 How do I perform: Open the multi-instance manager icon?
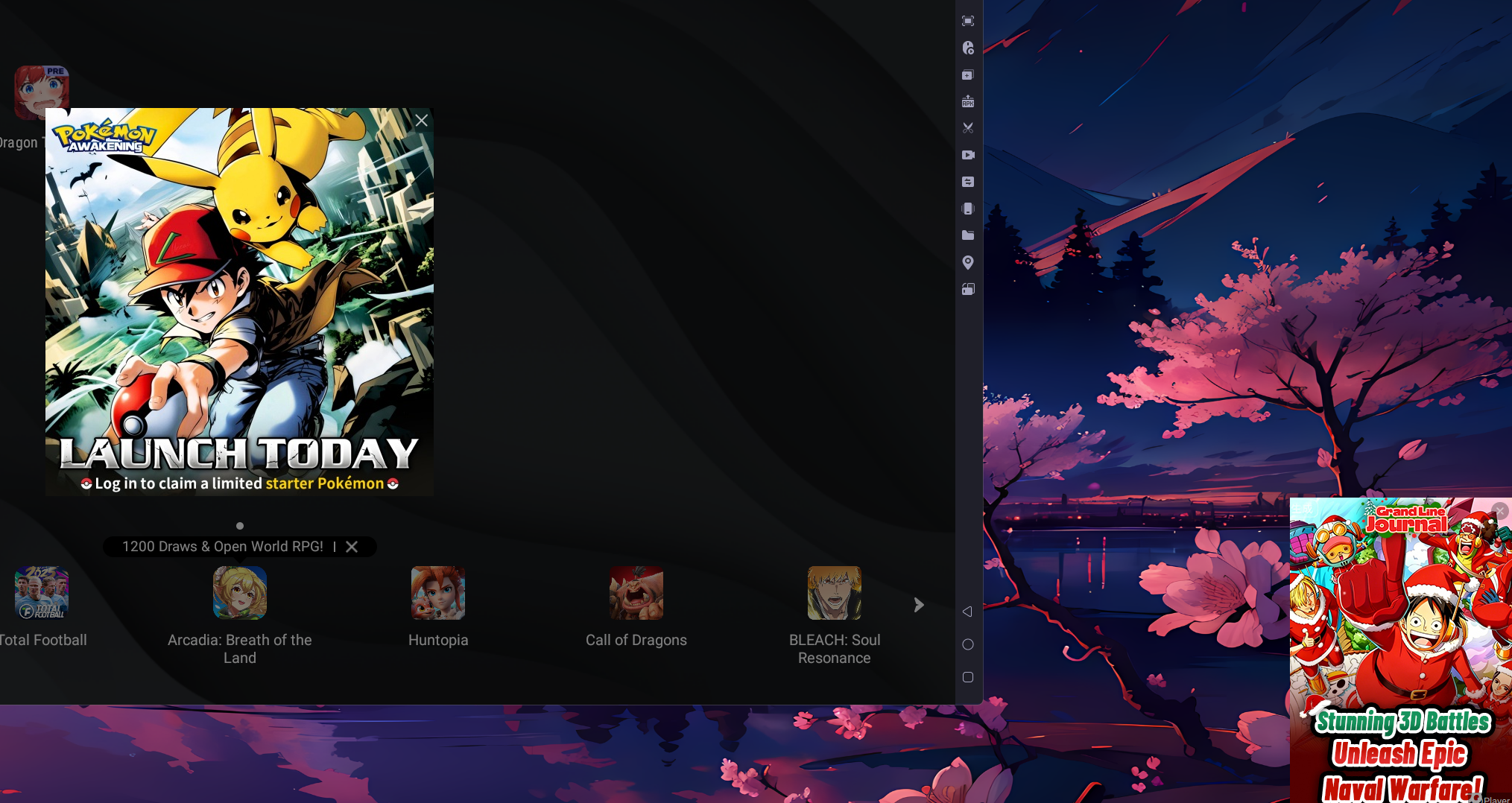click(968, 74)
